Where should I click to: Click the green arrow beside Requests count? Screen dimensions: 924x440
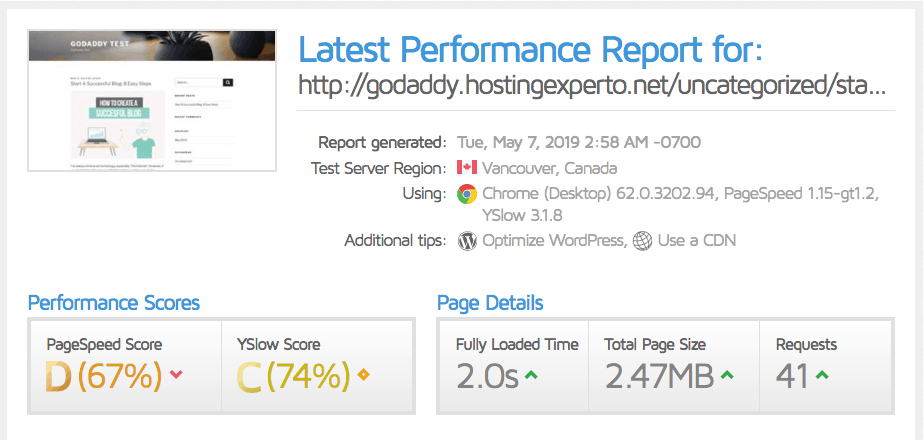coord(822,374)
